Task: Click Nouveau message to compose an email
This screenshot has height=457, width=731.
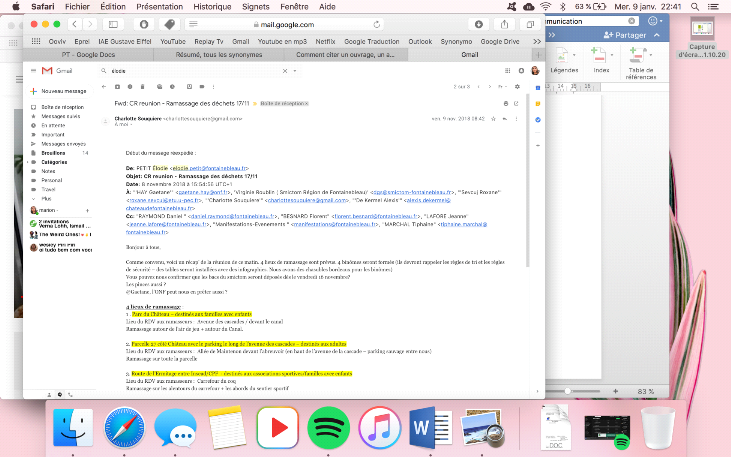Action: (x=62, y=91)
